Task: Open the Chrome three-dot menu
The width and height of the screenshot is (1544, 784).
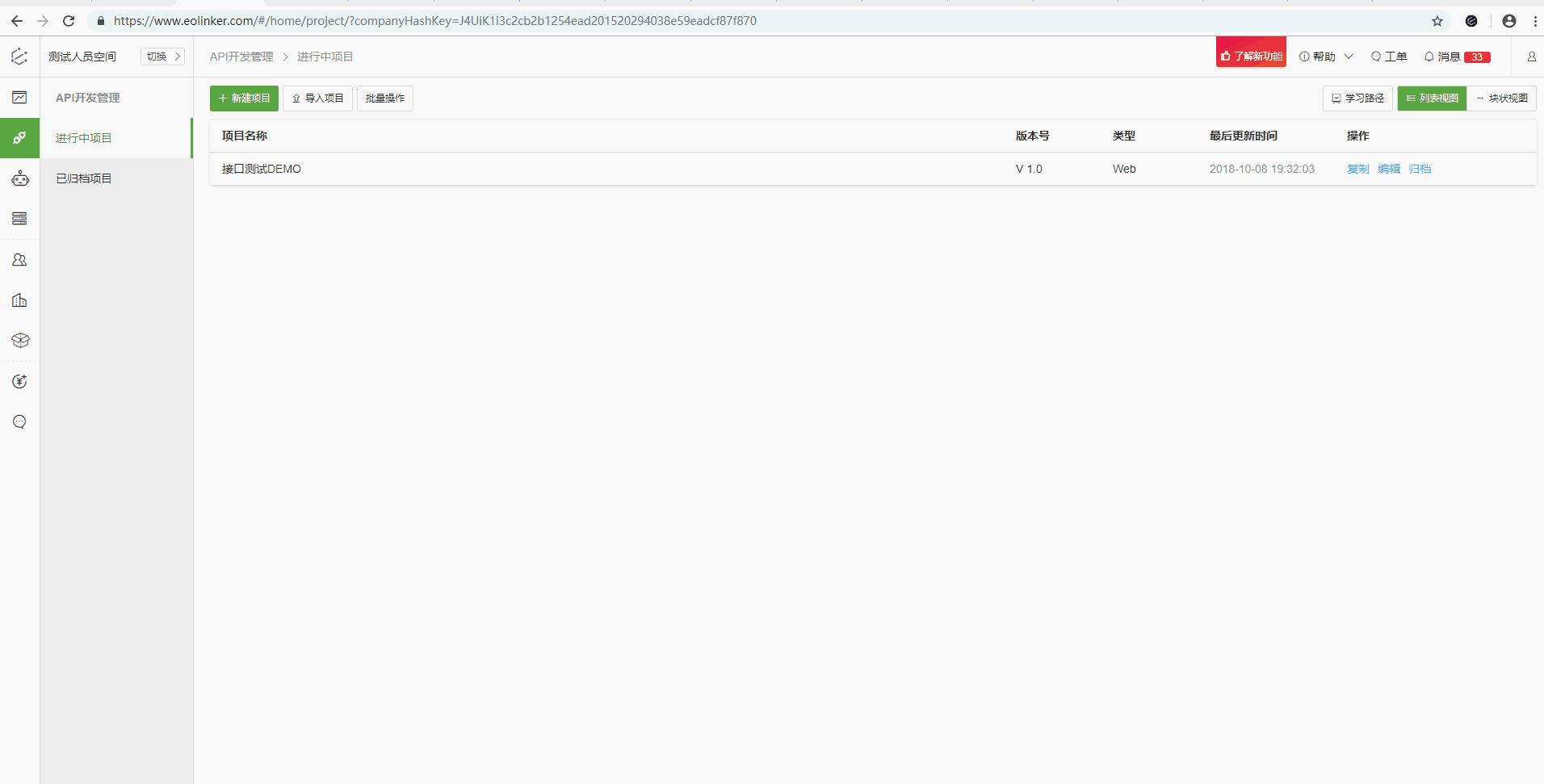Action: [1535, 21]
